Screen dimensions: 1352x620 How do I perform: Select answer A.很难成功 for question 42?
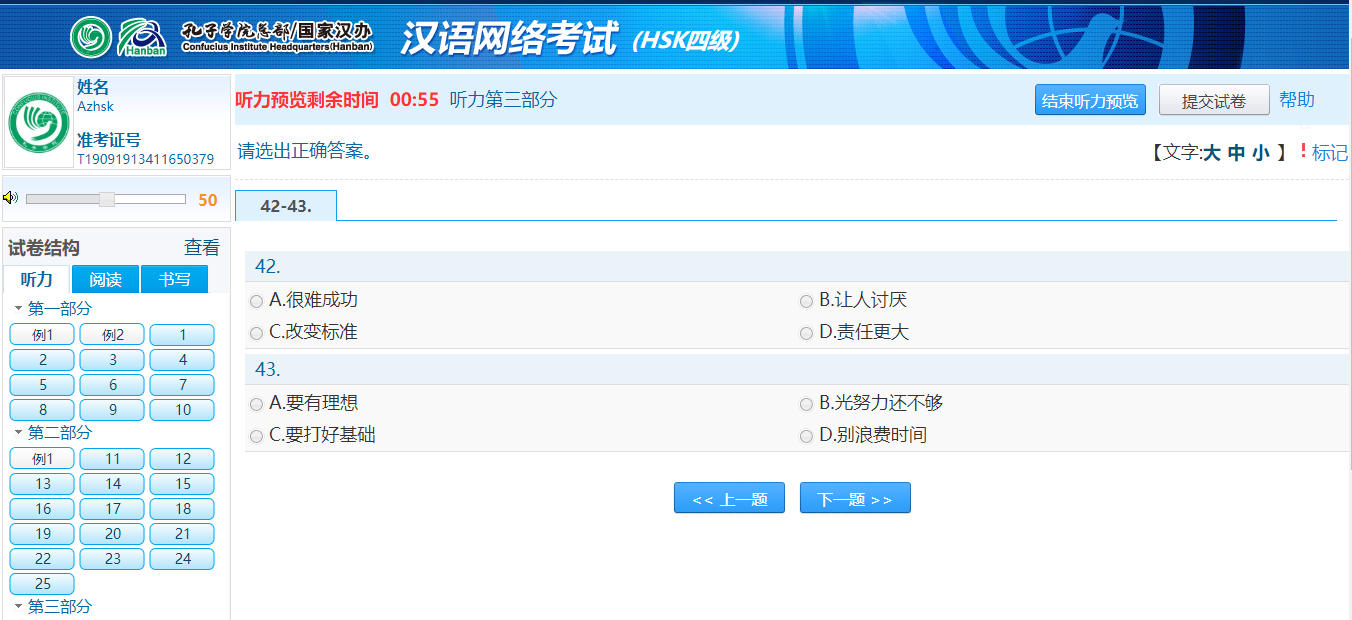pos(257,301)
